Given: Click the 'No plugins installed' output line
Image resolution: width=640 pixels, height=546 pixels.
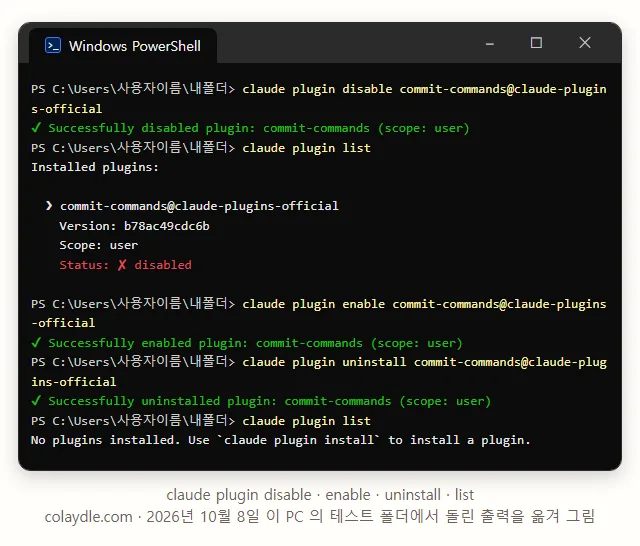Looking at the screenshot, I should click(x=280, y=440).
